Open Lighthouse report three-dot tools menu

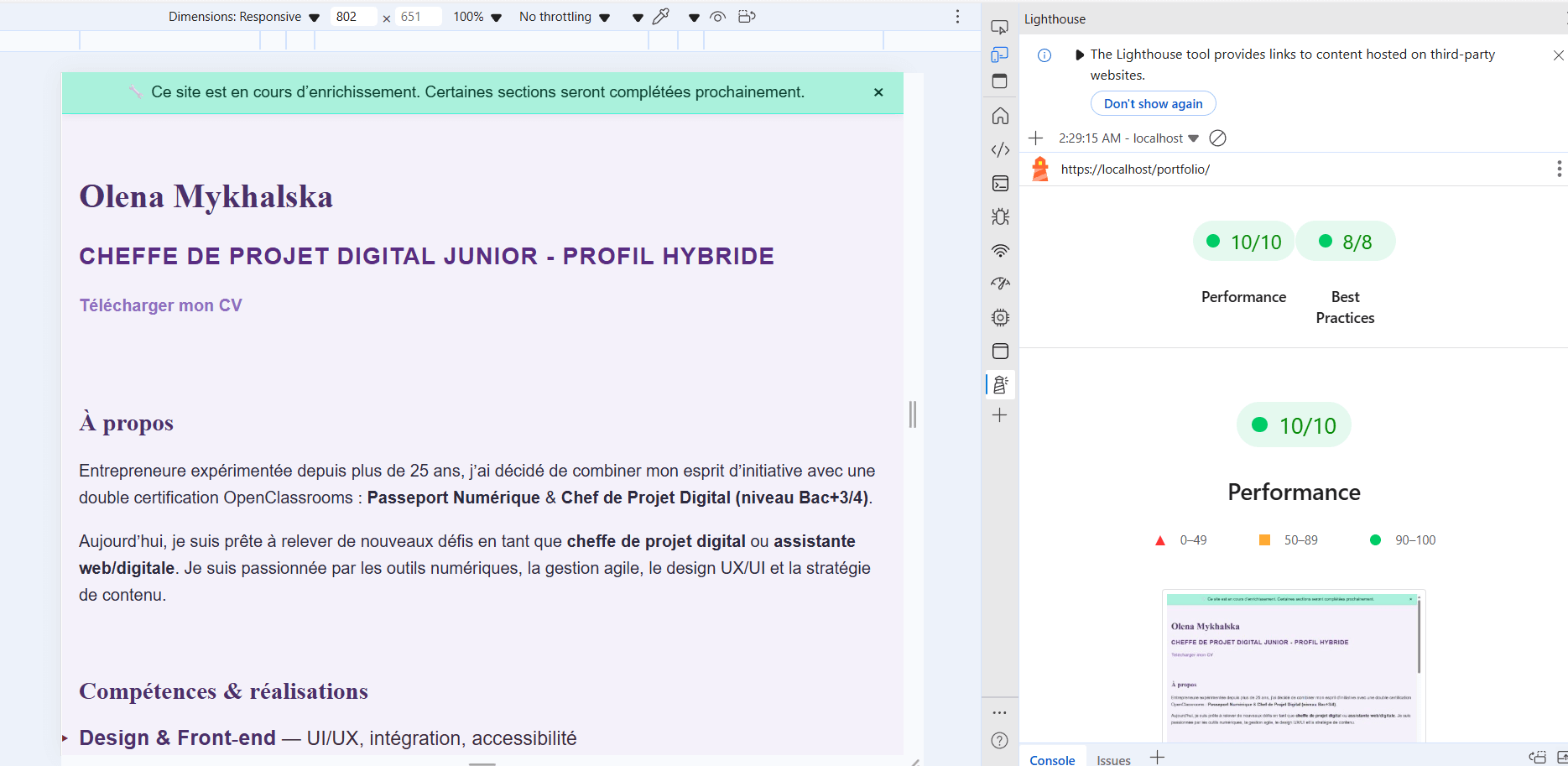1559,169
